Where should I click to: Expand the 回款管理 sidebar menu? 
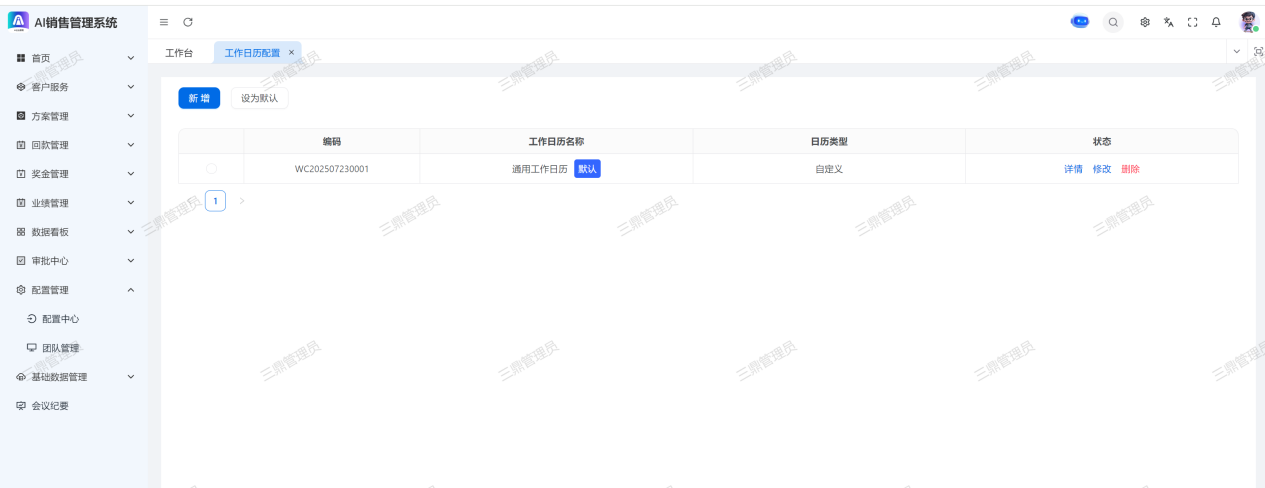74,145
